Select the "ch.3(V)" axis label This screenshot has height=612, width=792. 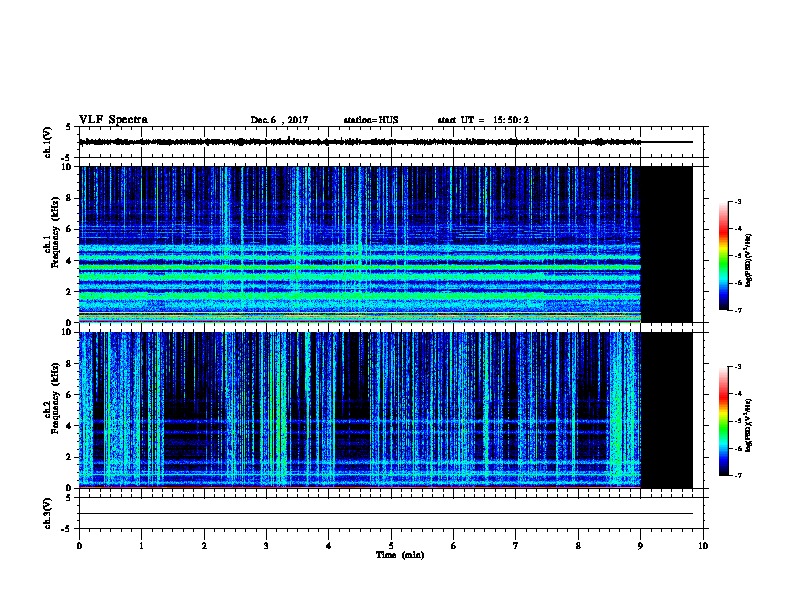48,513
